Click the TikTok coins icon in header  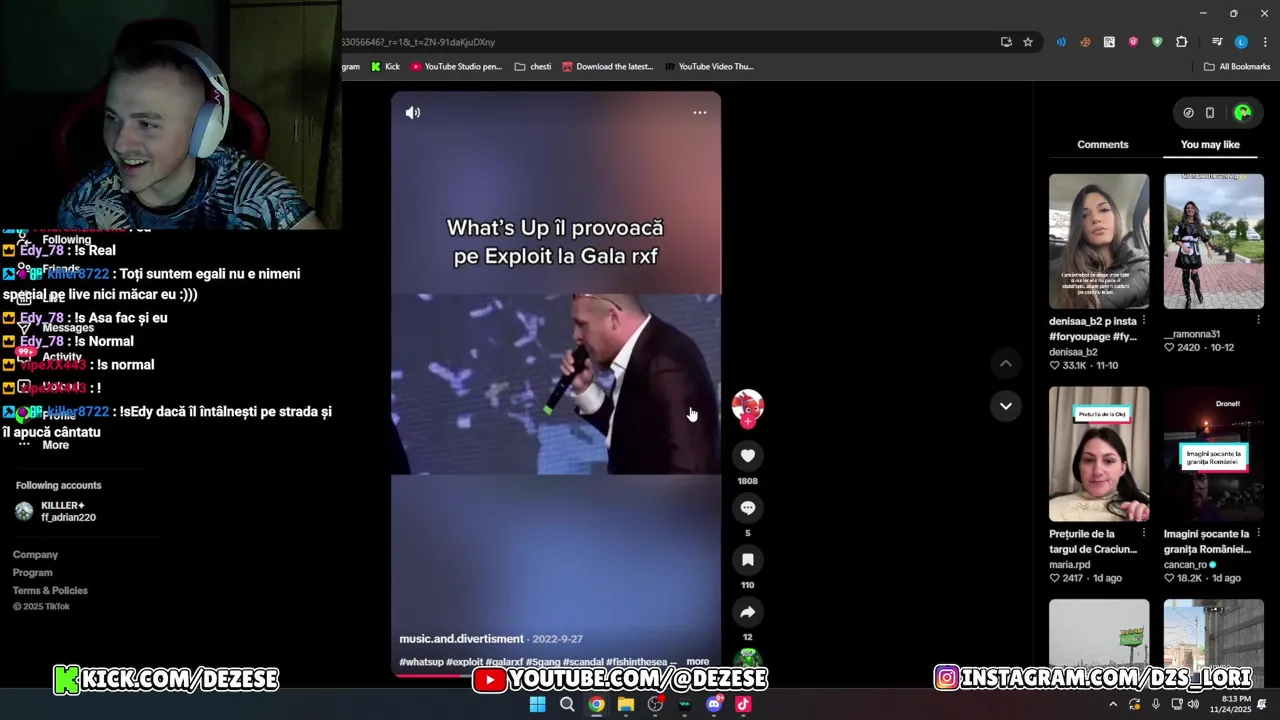tap(1188, 113)
